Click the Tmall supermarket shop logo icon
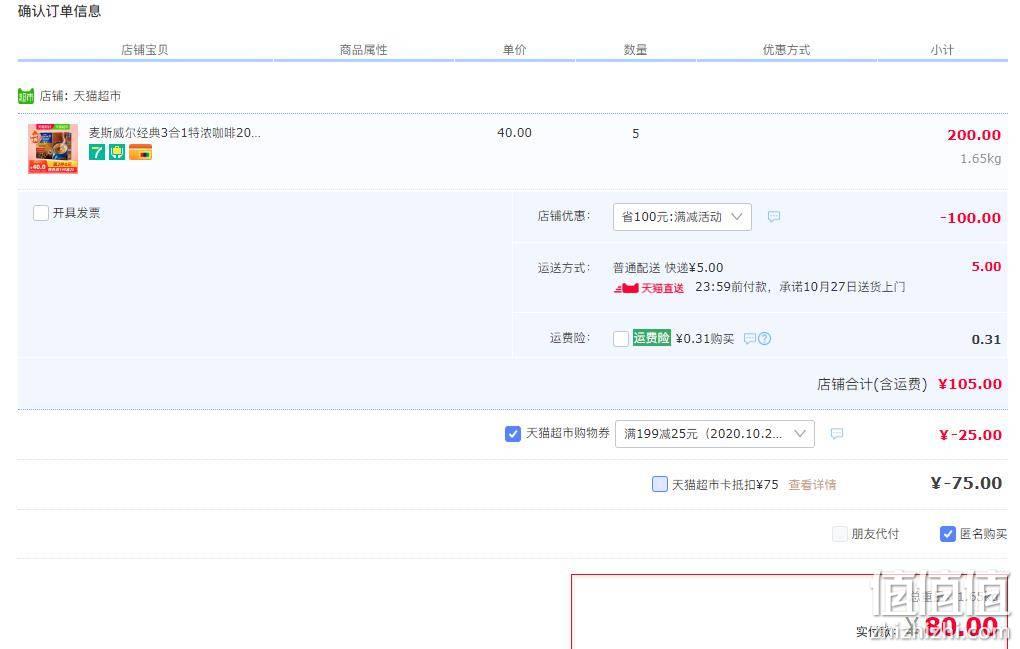The height and width of the screenshot is (649, 1020). click(x=25, y=96)
